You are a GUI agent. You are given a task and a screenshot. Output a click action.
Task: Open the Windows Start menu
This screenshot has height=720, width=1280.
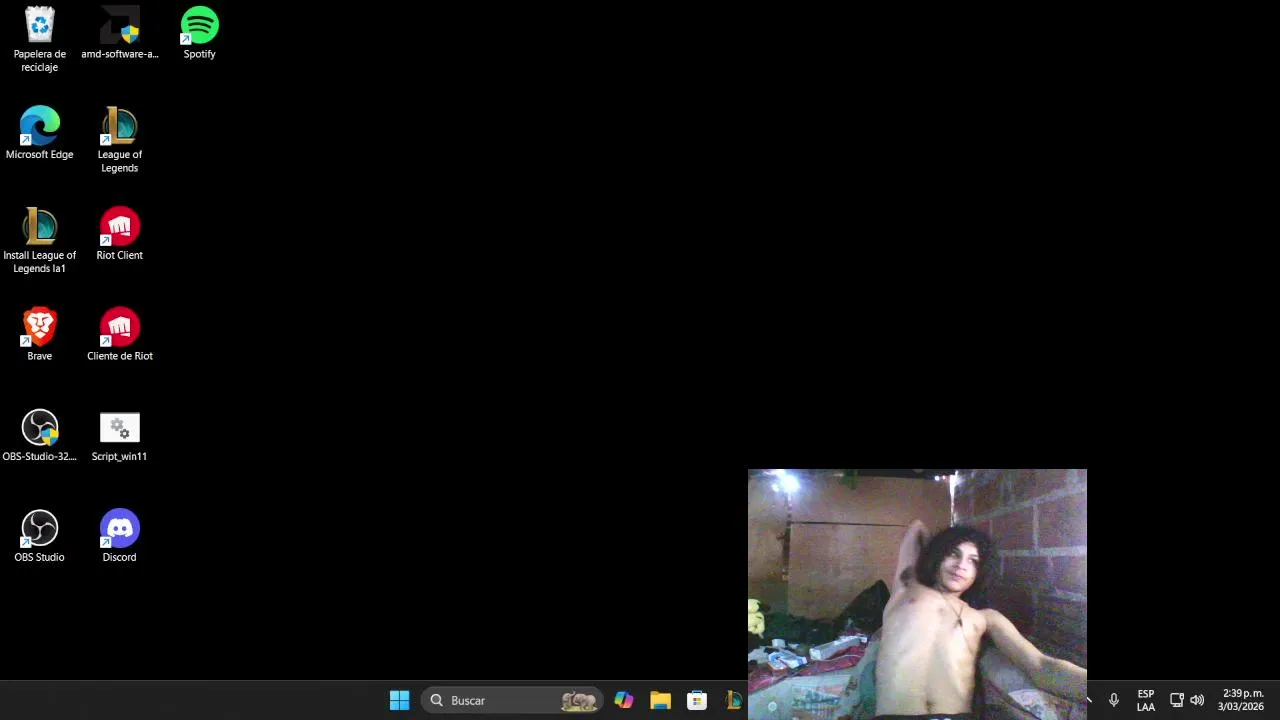pos(399,700)
